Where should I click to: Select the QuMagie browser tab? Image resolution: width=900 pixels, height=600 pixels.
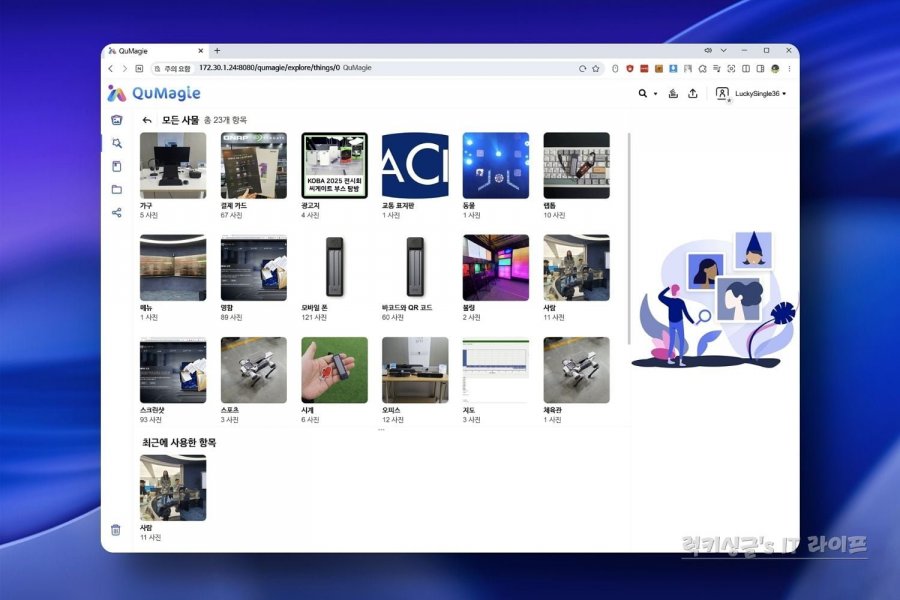click(x=155, y=51)
